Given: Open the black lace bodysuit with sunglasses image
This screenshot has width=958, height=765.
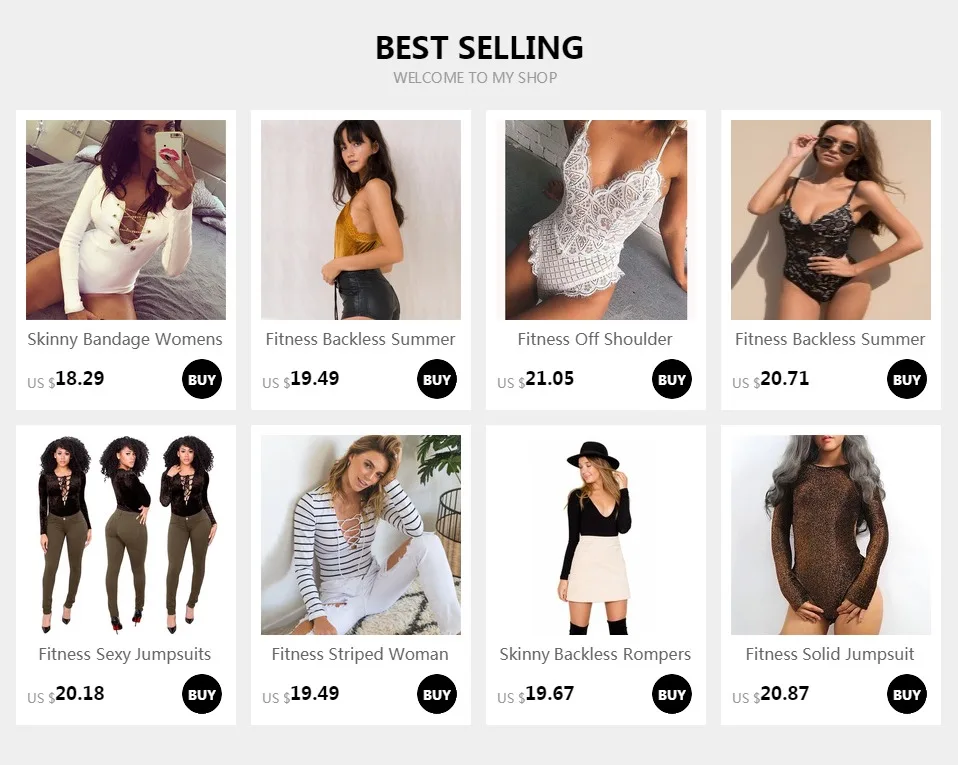Looking at the screenshot, I should (x=831, y=220).
